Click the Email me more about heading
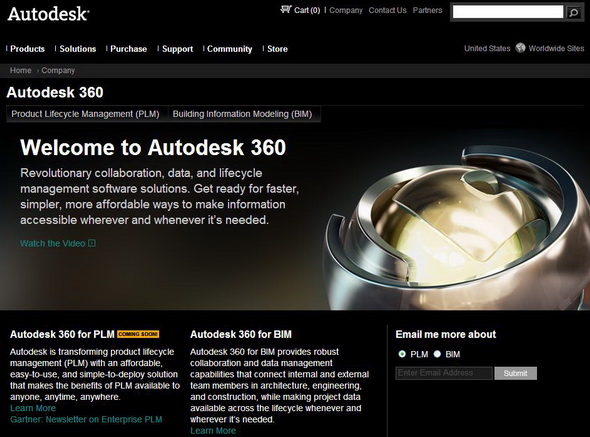The height and width of the screenshot is (437, 590). click(x=446, y=334)
